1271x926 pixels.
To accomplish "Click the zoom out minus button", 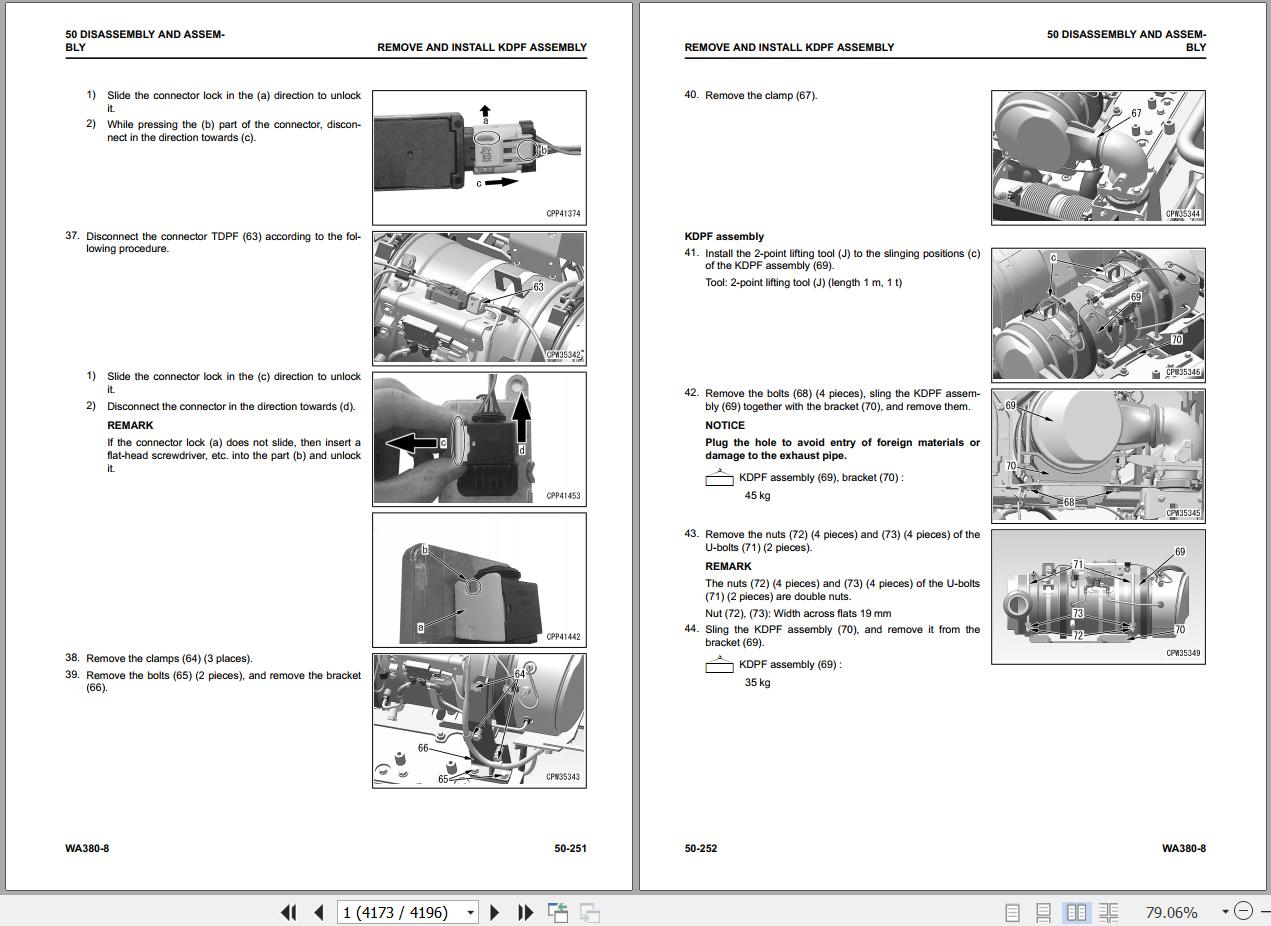I will (1243, 911).
